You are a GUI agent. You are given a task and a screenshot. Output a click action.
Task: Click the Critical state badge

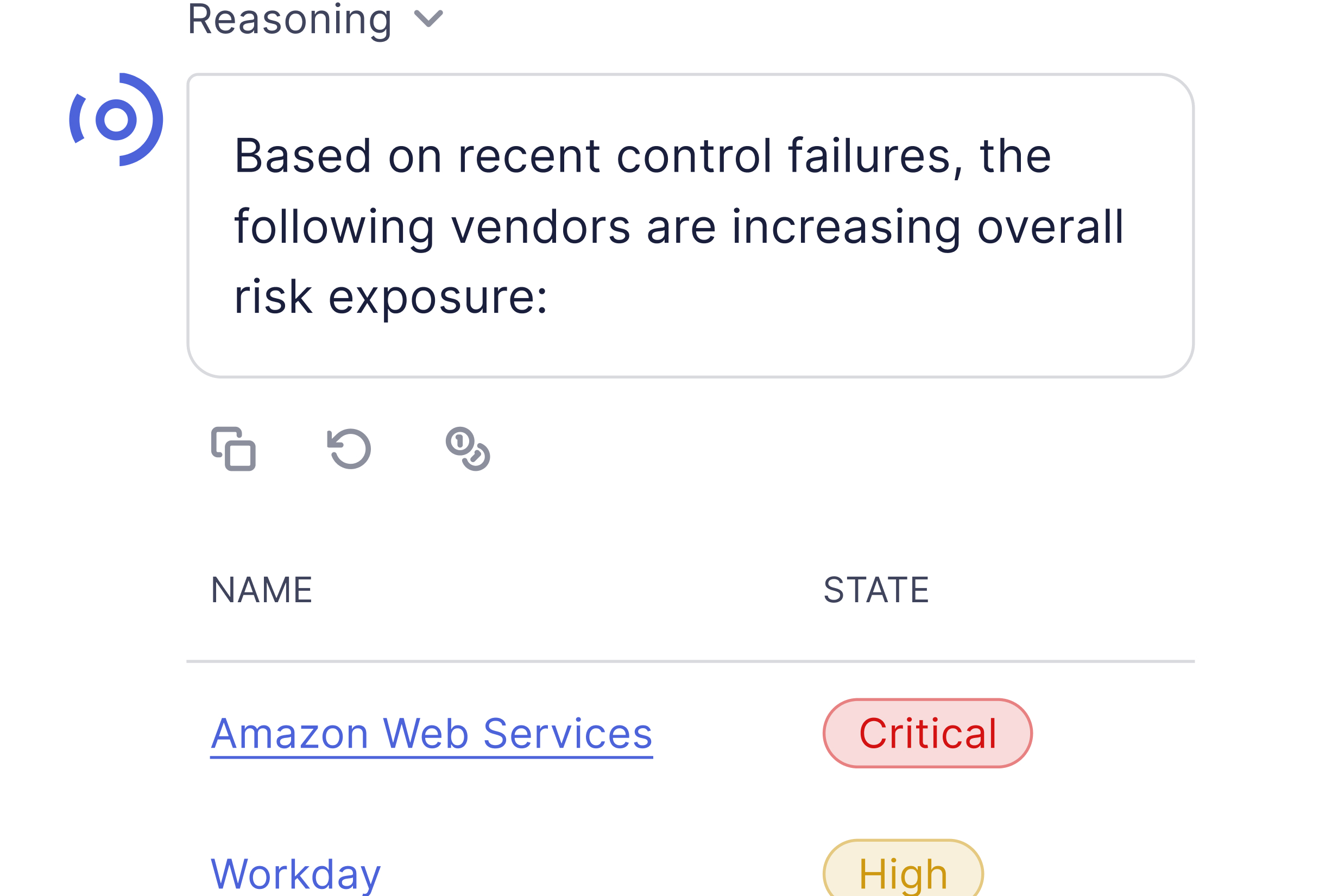(x=927, y=734)
